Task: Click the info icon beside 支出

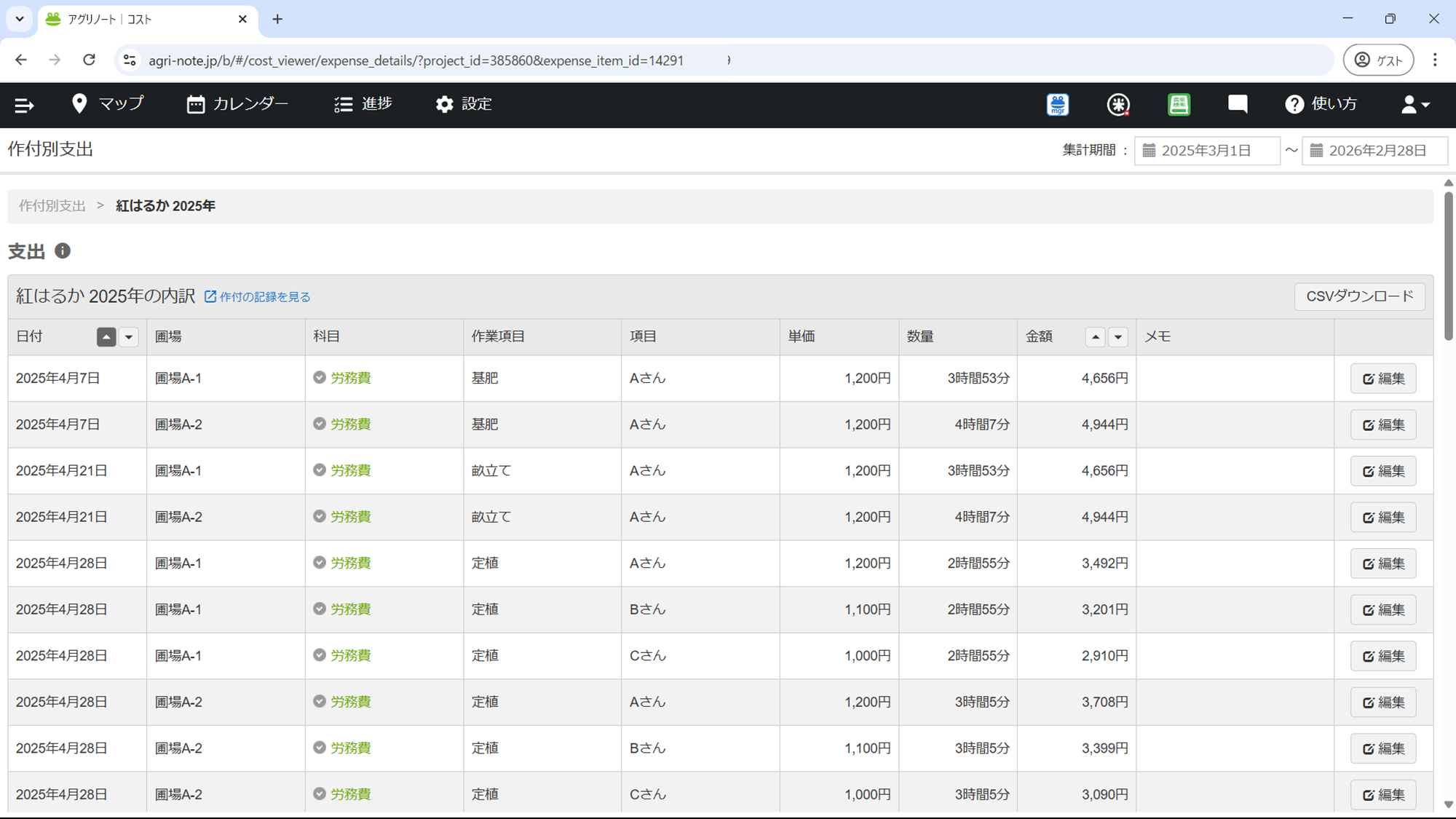Action: pyautogui.click(x=63, y=251)
